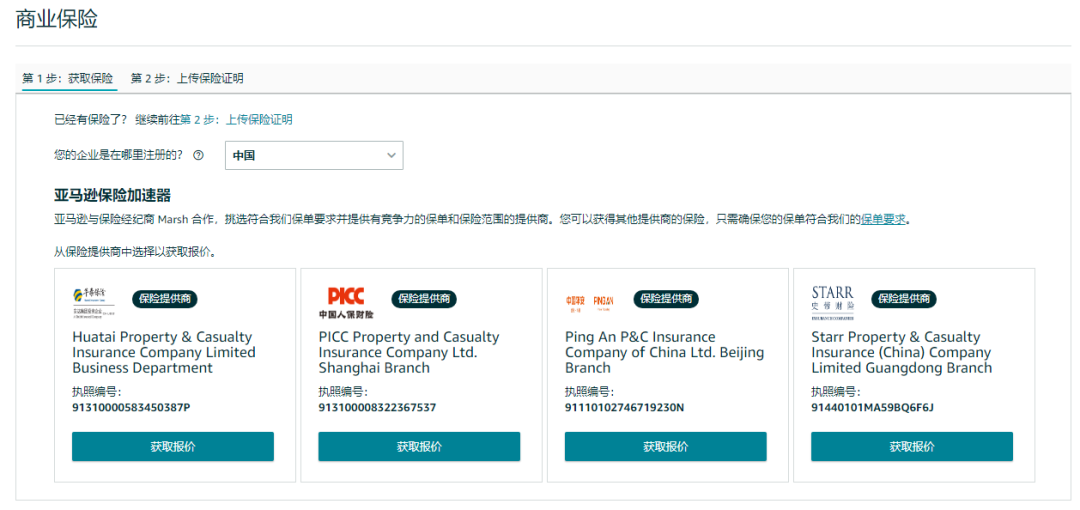The height and width of the screenshot is (510, 1080).
Task: Click license number 91440101MA59BQ6F6J
Action: (873, 407)
